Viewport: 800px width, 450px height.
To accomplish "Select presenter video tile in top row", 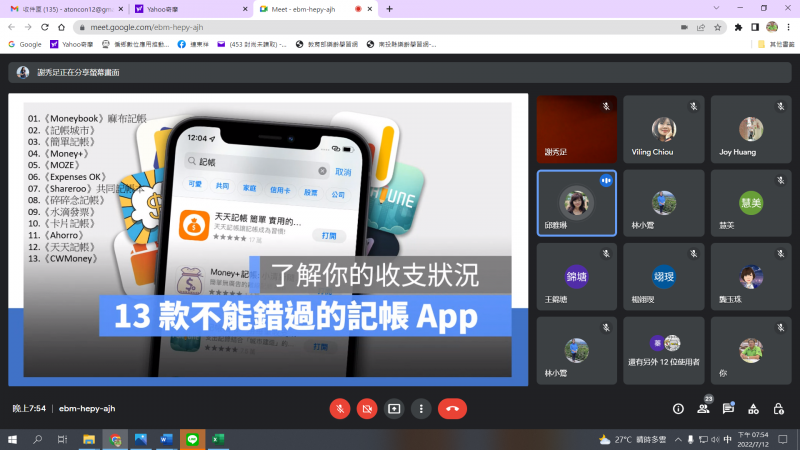I will coord(577,129).
